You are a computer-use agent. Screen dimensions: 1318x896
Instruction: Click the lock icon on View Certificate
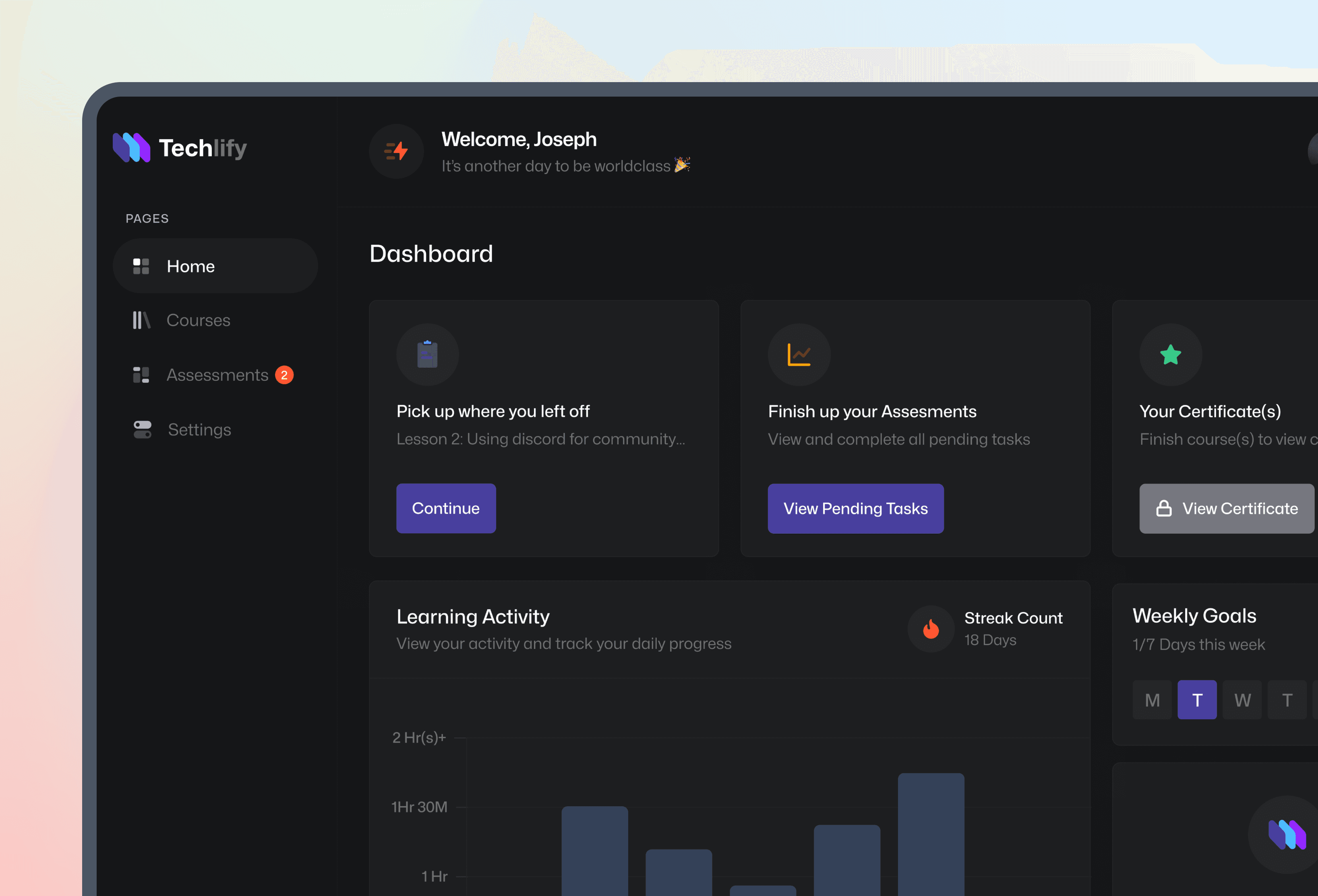[x=1164, y=508]
